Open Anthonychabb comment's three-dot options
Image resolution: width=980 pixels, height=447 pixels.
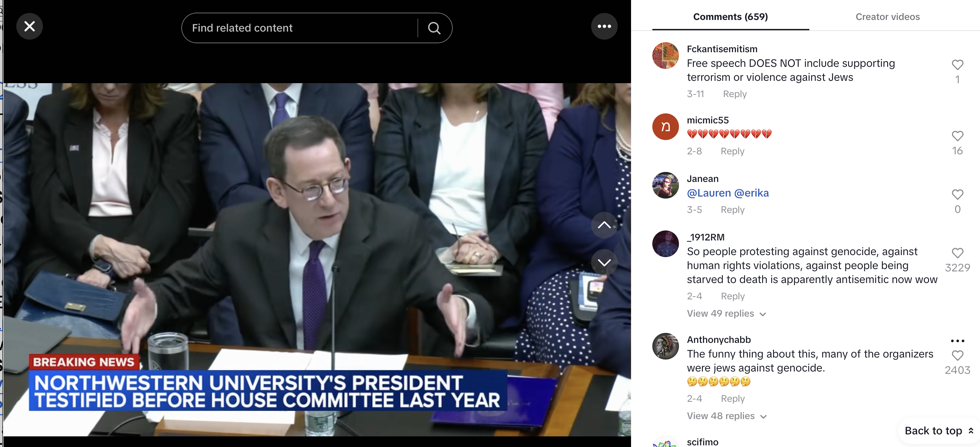[x=957, y=341]
